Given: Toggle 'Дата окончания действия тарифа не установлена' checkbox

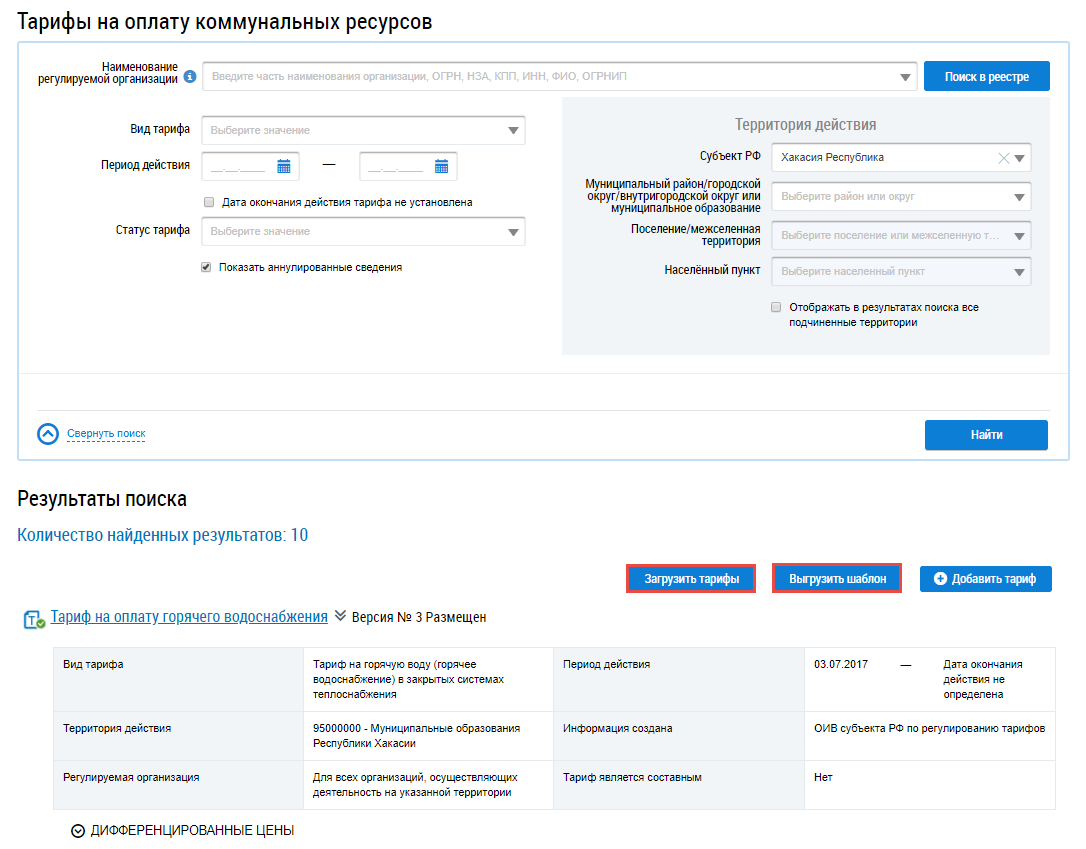Looking at the screenshot, I should pos(208,202).
